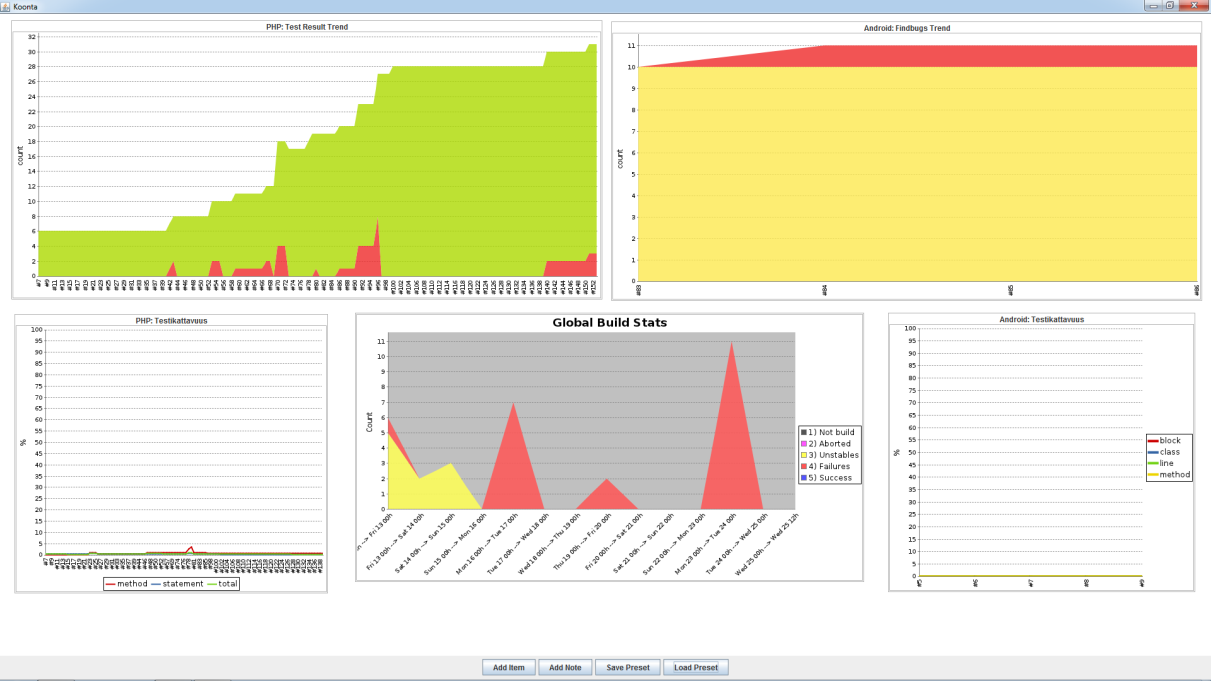The width and height of the screenshot is (1211, 681).
Task: Click the red failures area in Findbugs chart
Action: pyautogui.click(x=1000, y=56)
